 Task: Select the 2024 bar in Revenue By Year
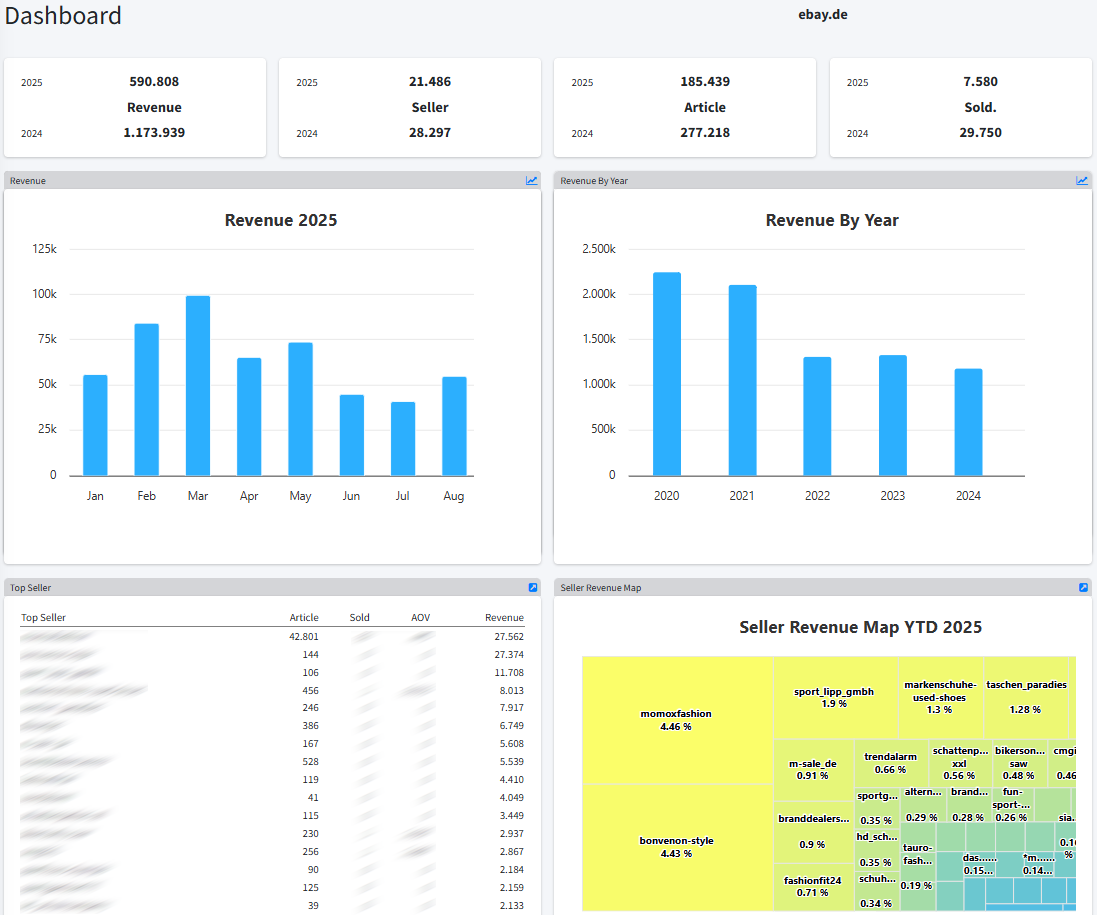pos(968,422)
